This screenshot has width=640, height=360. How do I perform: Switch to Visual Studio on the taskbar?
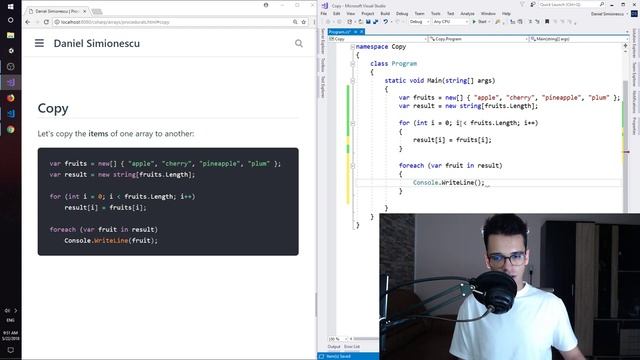click(11, 82)
